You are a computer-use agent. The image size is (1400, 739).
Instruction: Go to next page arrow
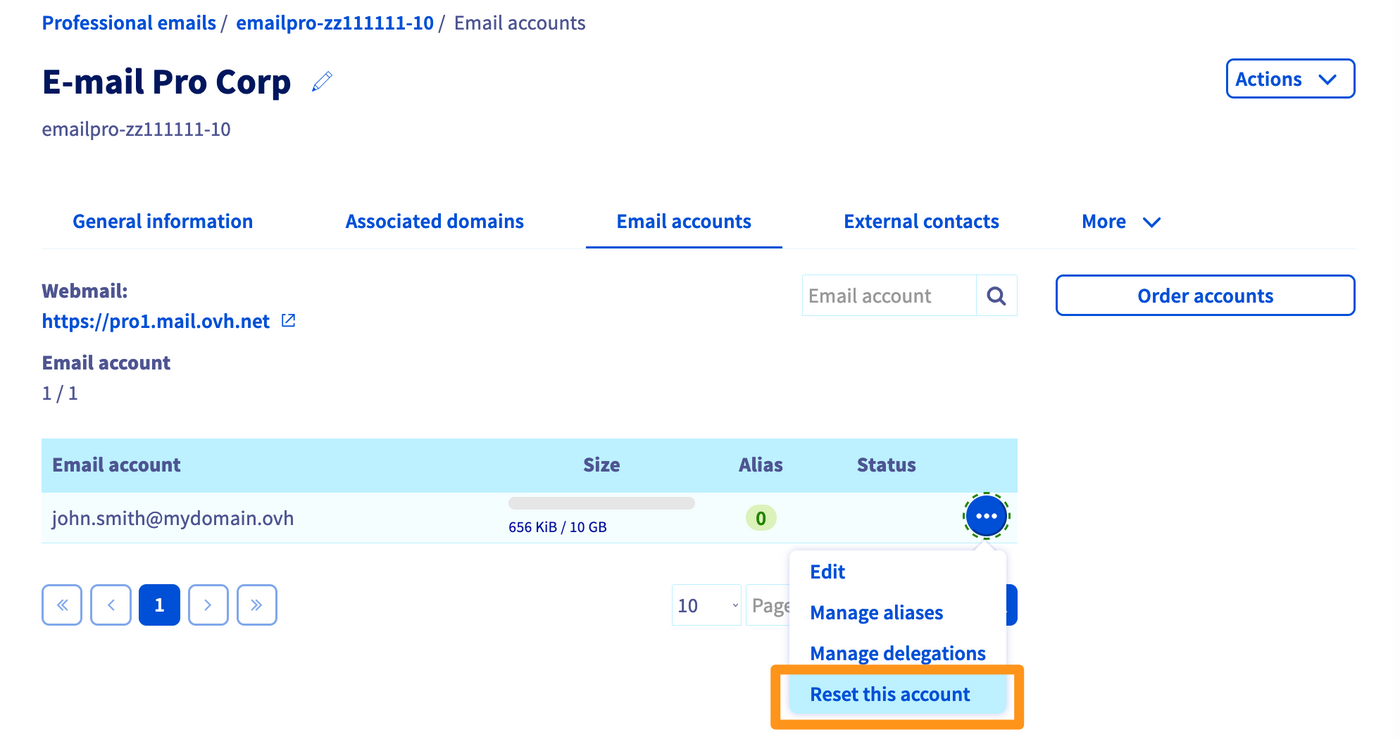[x=208, y=605]
